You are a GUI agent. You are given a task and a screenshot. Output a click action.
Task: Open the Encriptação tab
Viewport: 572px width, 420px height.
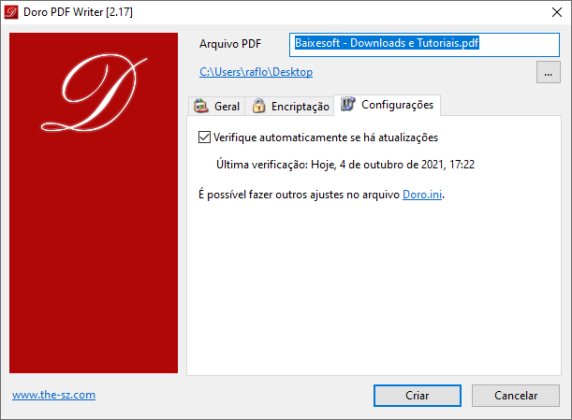click(x=290, y=106)
